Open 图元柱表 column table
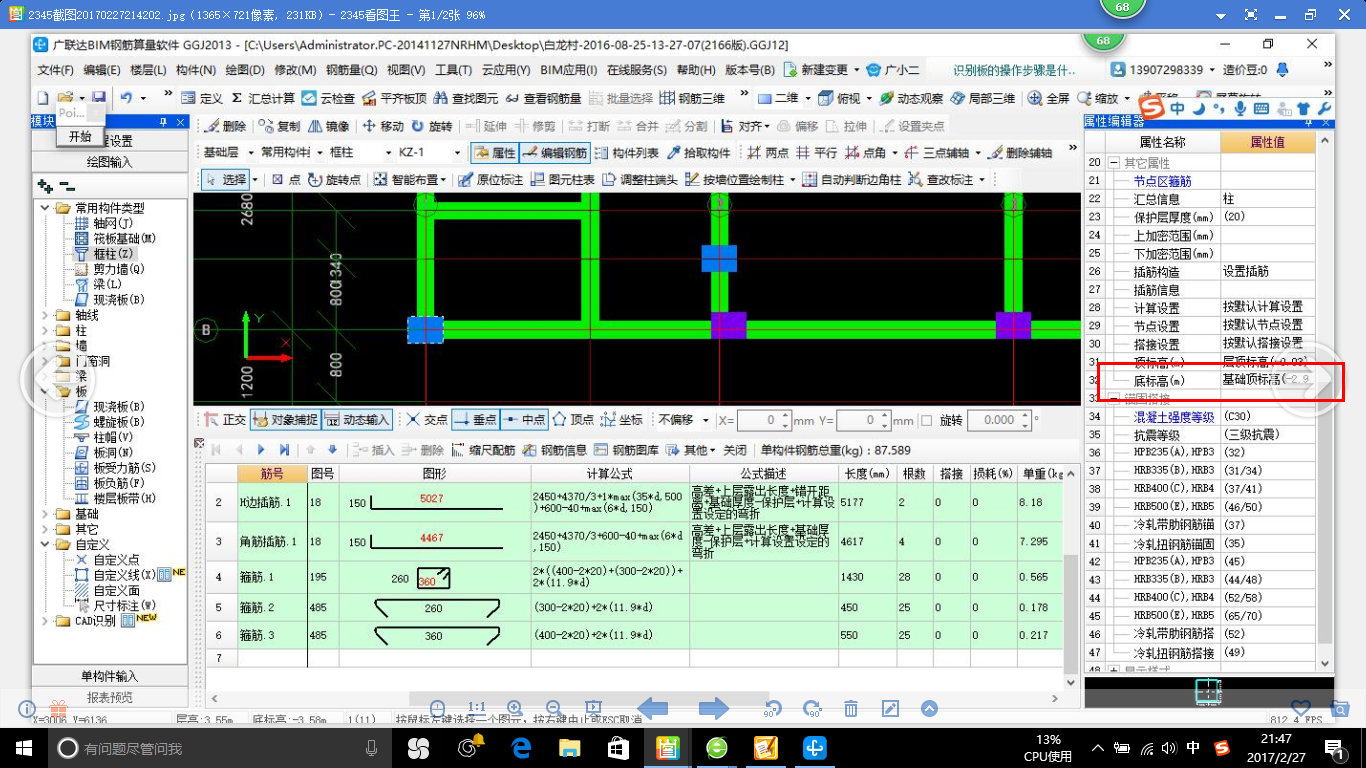The height and width of the screenshot is (768, 1366). click(563, 180)
